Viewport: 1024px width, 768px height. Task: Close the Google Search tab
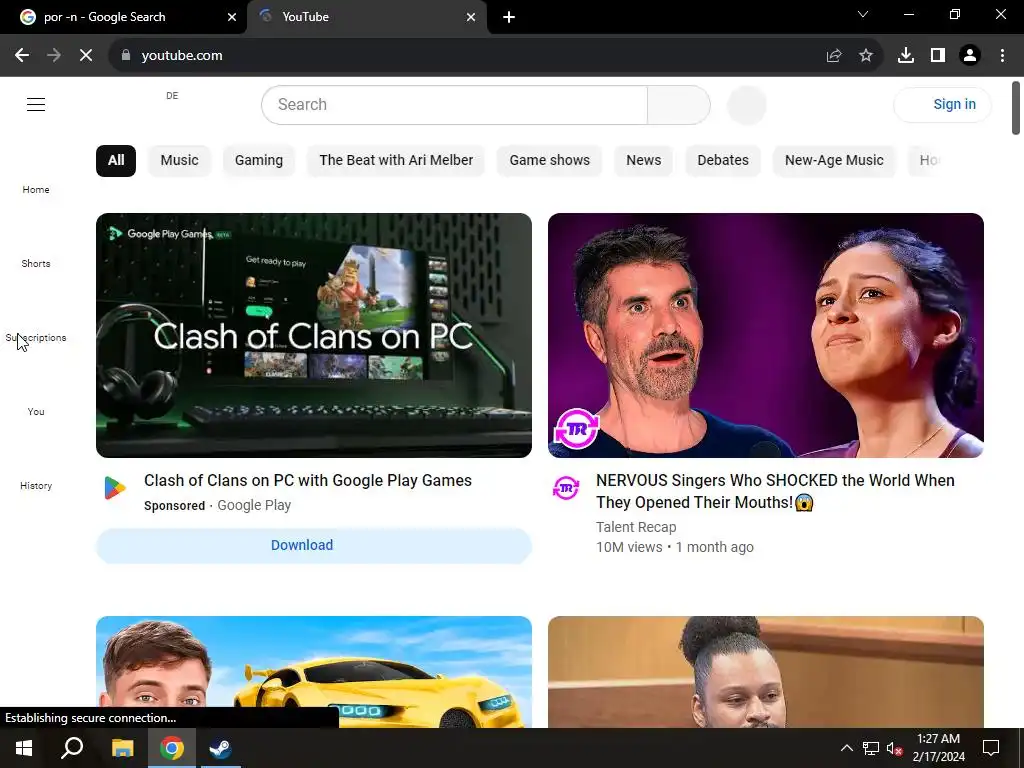coord(232,17)
